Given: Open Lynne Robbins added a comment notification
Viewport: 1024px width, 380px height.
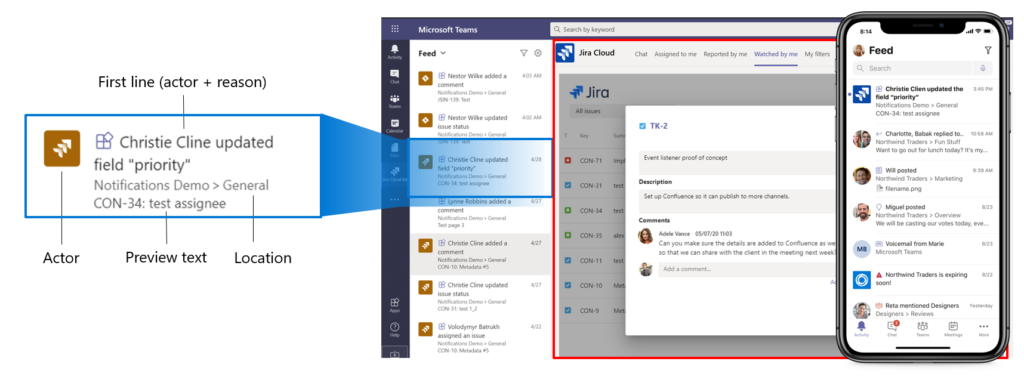Looking at the screenshot, I should pyautogui.click(x=481, y=213).
